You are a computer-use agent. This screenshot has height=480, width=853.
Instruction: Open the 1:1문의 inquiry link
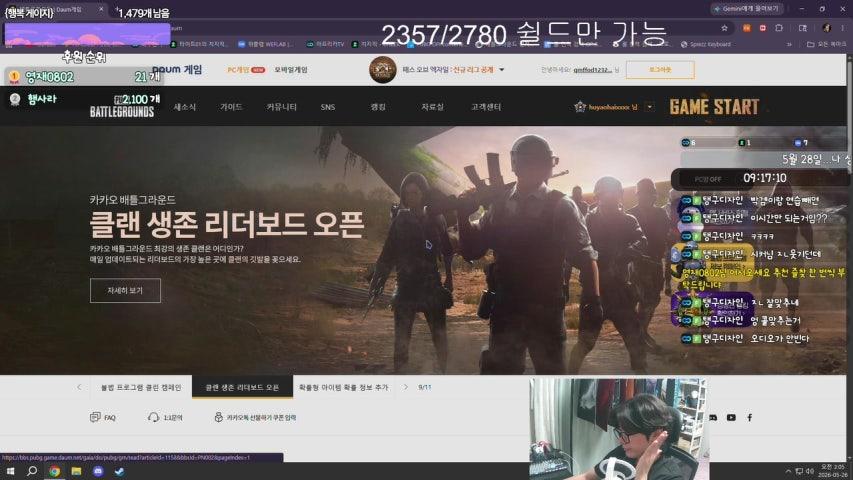165,417
